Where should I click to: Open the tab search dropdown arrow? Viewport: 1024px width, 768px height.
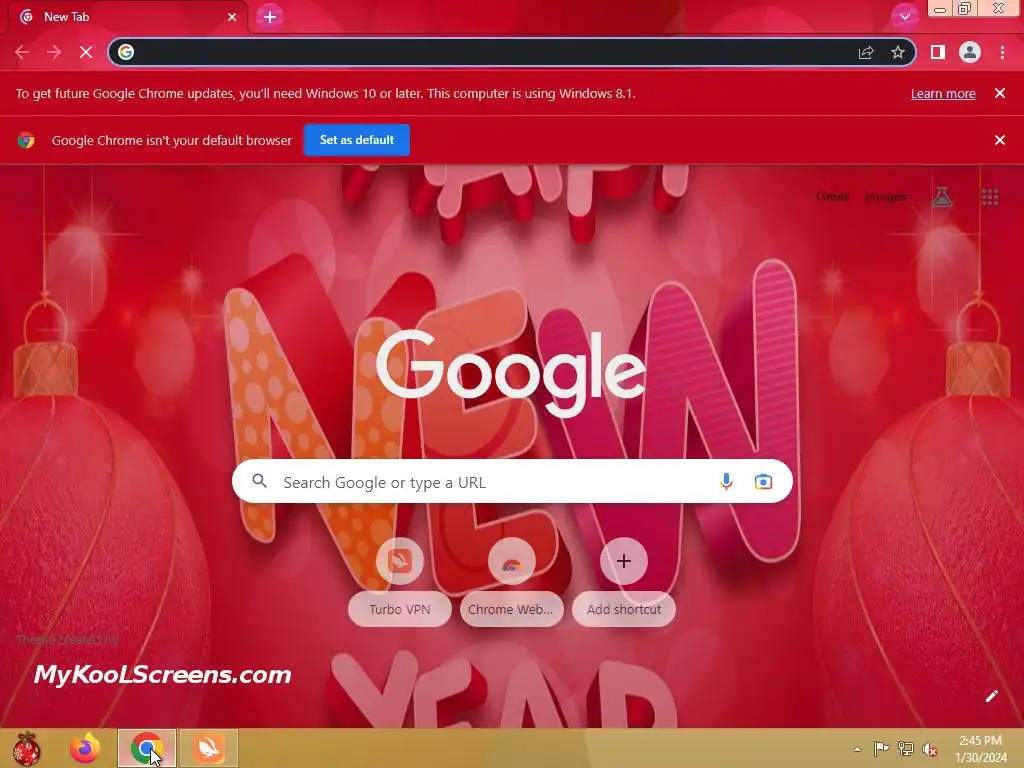click(904, 17)
